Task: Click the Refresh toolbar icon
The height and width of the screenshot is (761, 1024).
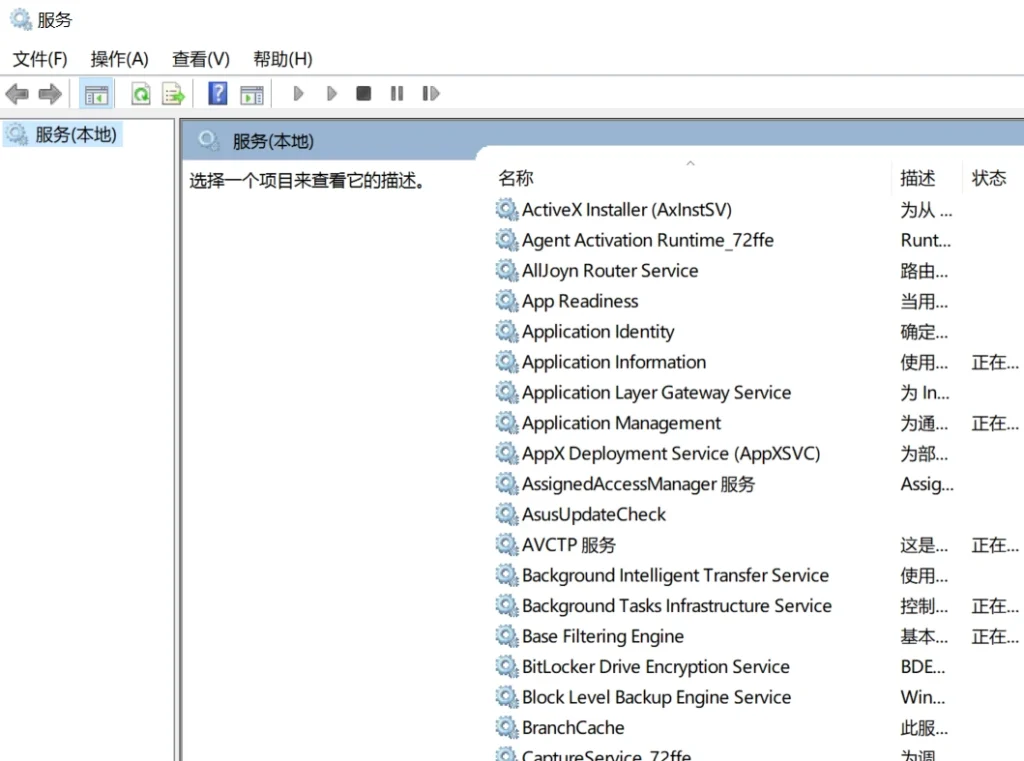Action: coord(140,94)
